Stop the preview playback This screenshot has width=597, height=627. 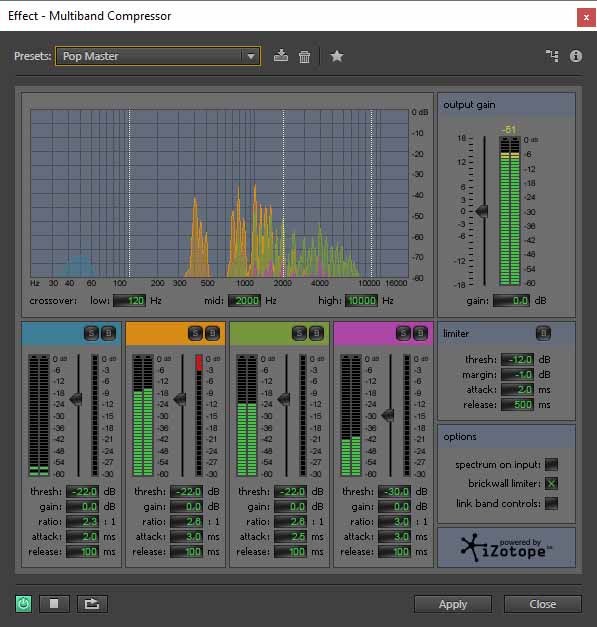54,603
